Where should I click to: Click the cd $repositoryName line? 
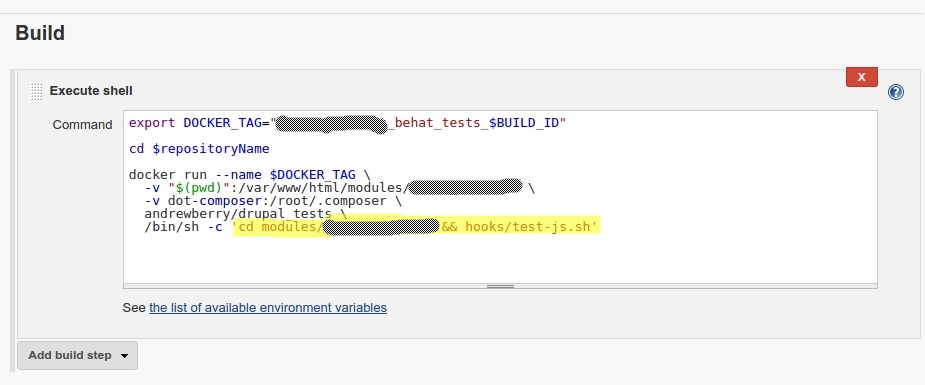199,149
